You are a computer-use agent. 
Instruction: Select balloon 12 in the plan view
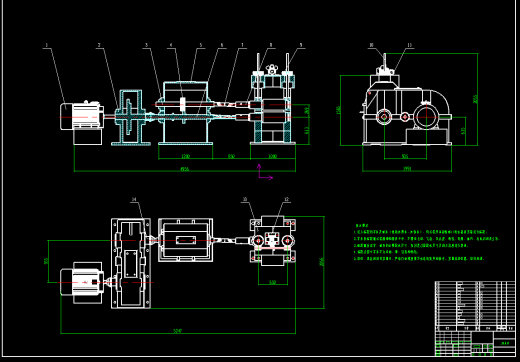(286, 199)
